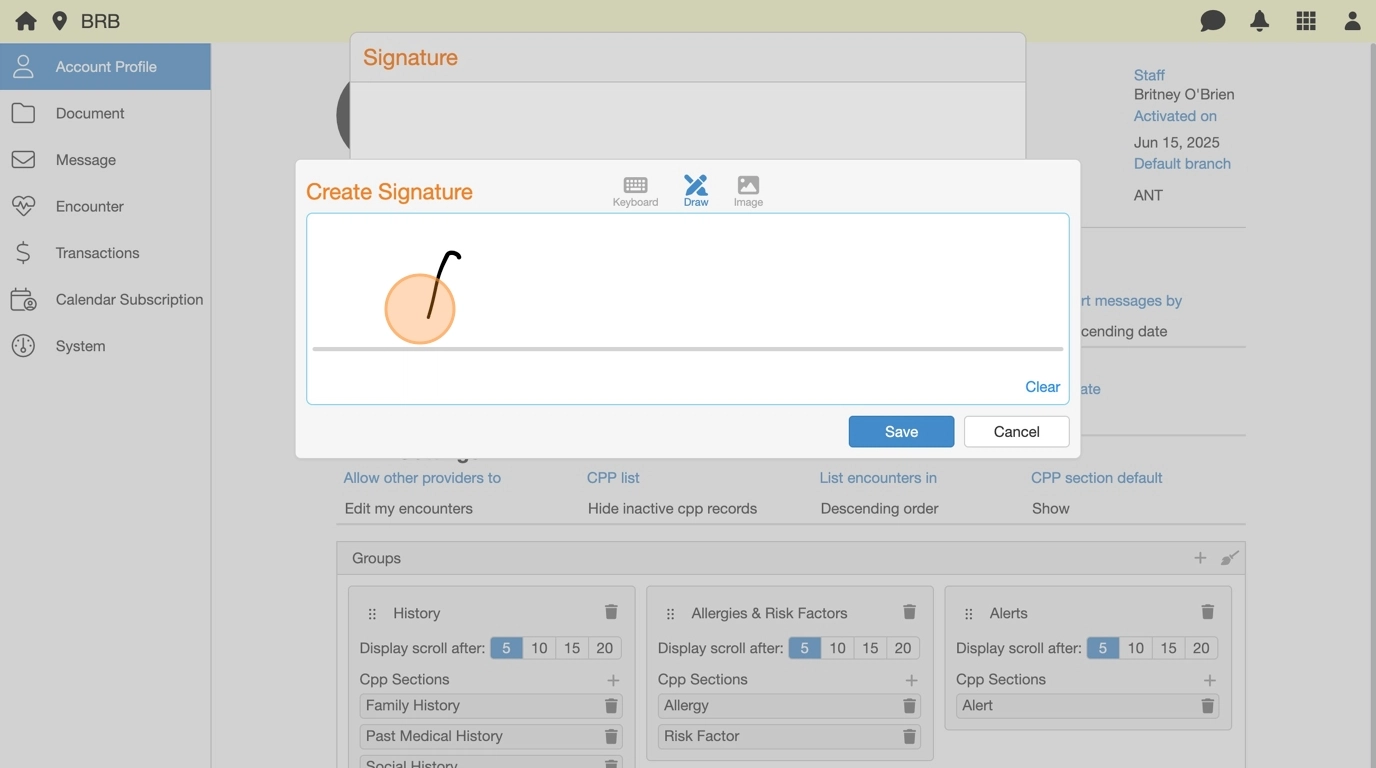The height and width of the screenshot is (768, 1376).
Task: Open Encounter in the sidebar
Action: 90,206
